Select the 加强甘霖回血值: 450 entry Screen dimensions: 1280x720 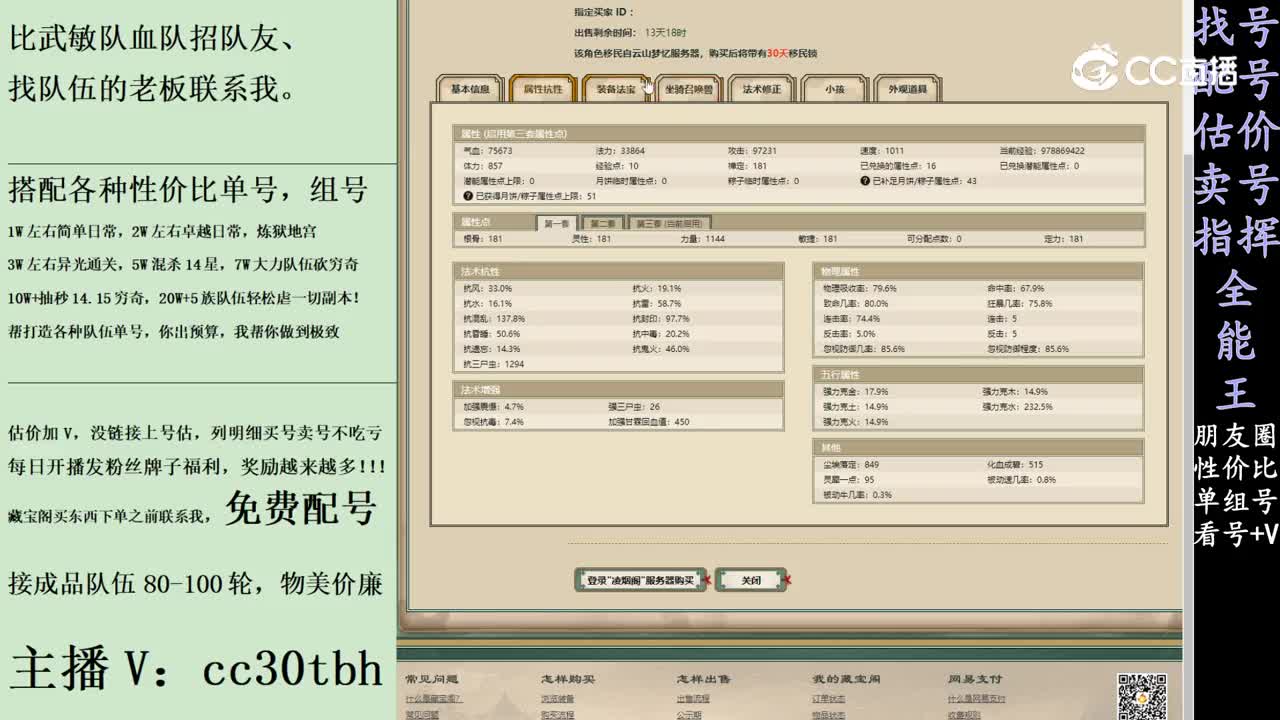point(649,422)
